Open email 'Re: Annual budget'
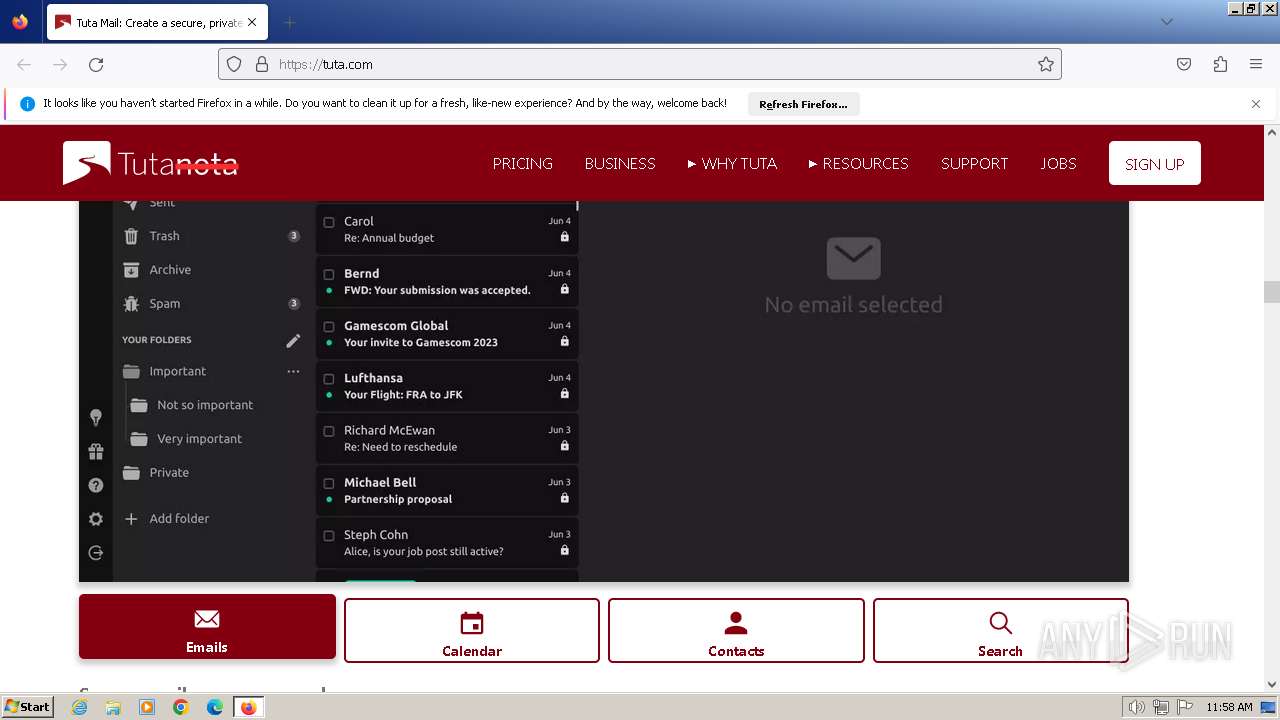The height and width of the screenshot is (720, 1280). click(x=447, y=229)
